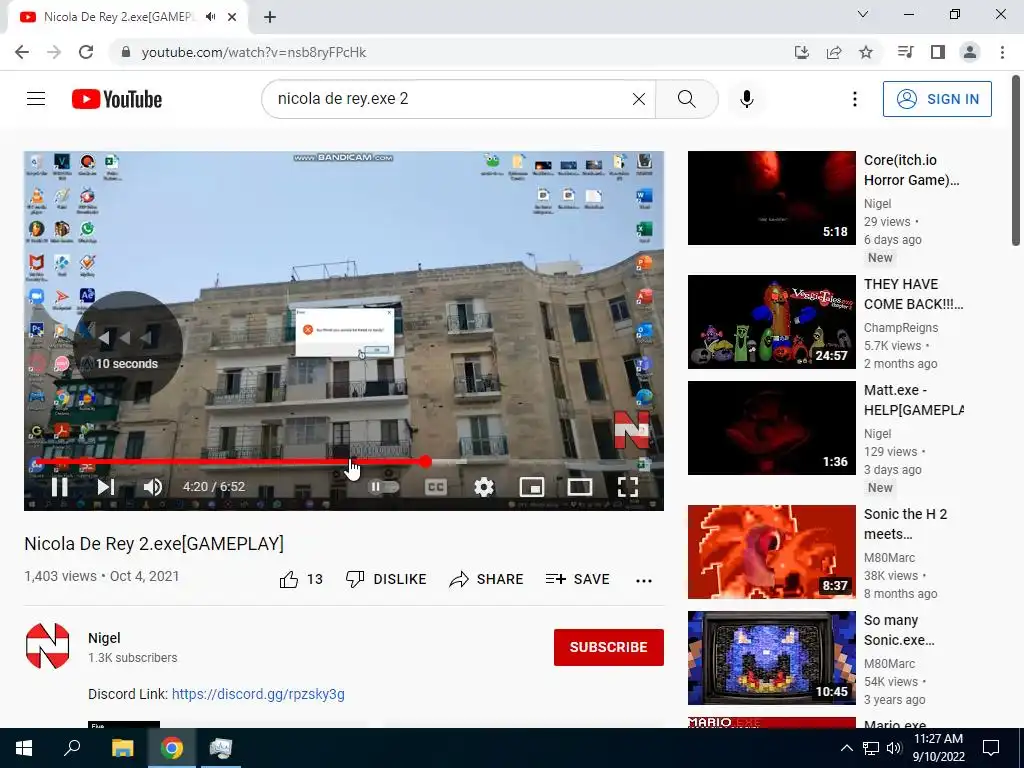The image size is (1024, 768).
Task: Open Windows taskbar search
Action: click(72, 748)
